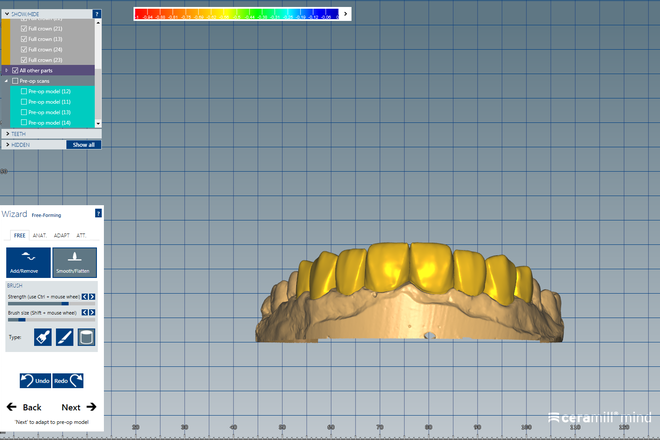
Task: Choose the cylinder brush type
Action: [x=86, y=337]
